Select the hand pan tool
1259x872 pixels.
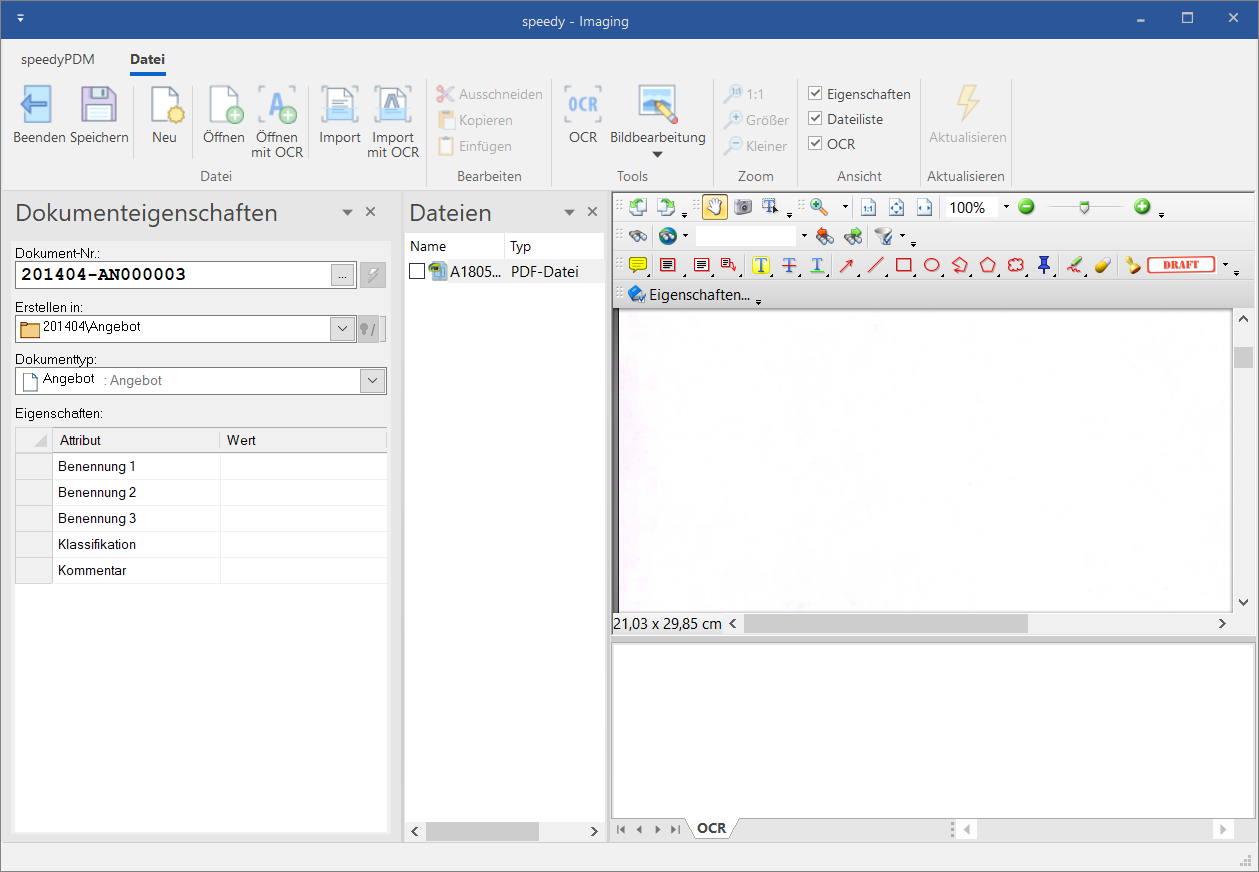[x=715, y=207]
